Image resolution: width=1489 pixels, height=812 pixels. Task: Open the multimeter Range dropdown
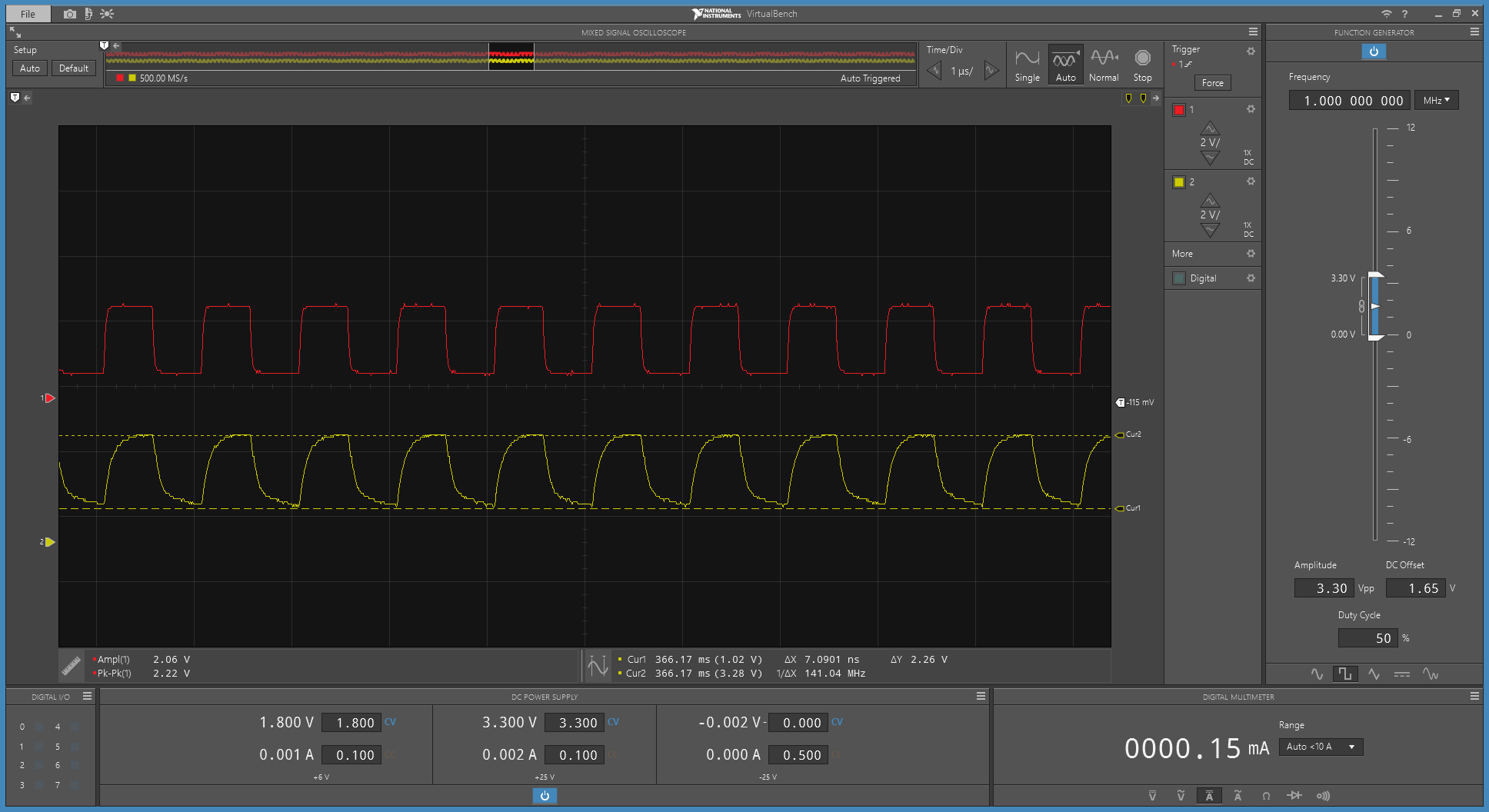(1321, 747)
